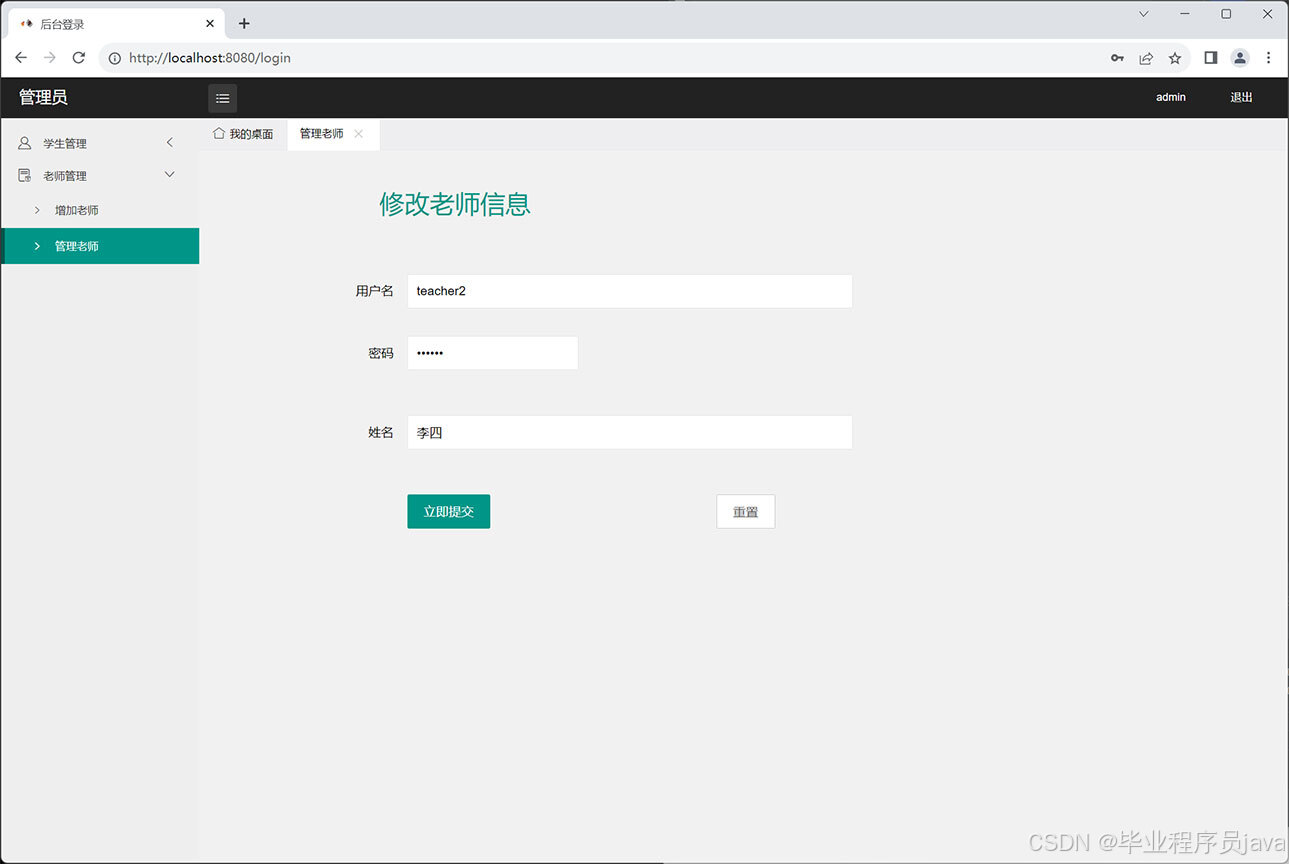Open the Chrome profile avatar icon
Viewport: 1289px width, 864px height.
click(x=1240, y=58)
